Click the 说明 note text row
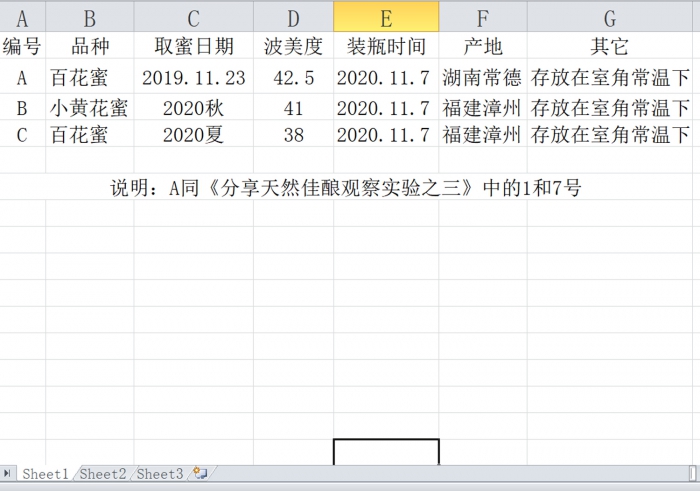700x491 pixels. (x=345, y=188)
